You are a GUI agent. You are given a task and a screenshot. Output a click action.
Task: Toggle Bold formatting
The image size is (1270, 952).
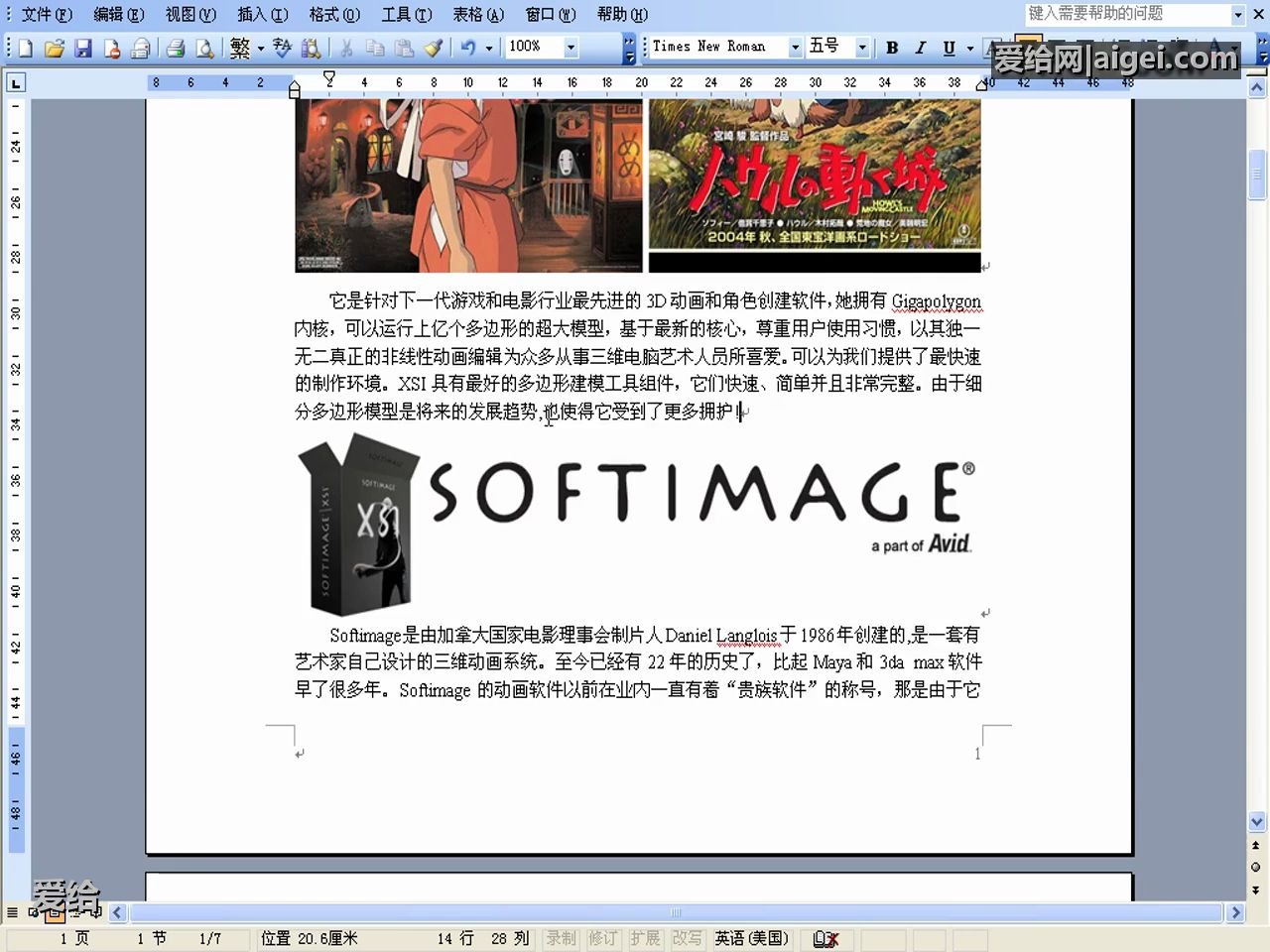tap(892, 48)
